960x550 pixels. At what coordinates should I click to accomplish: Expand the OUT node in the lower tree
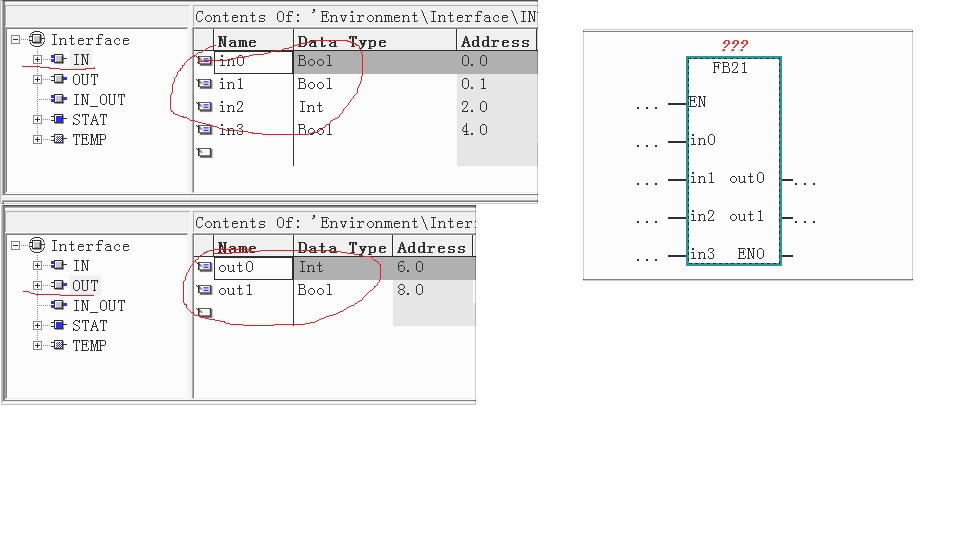click(37, 285)
